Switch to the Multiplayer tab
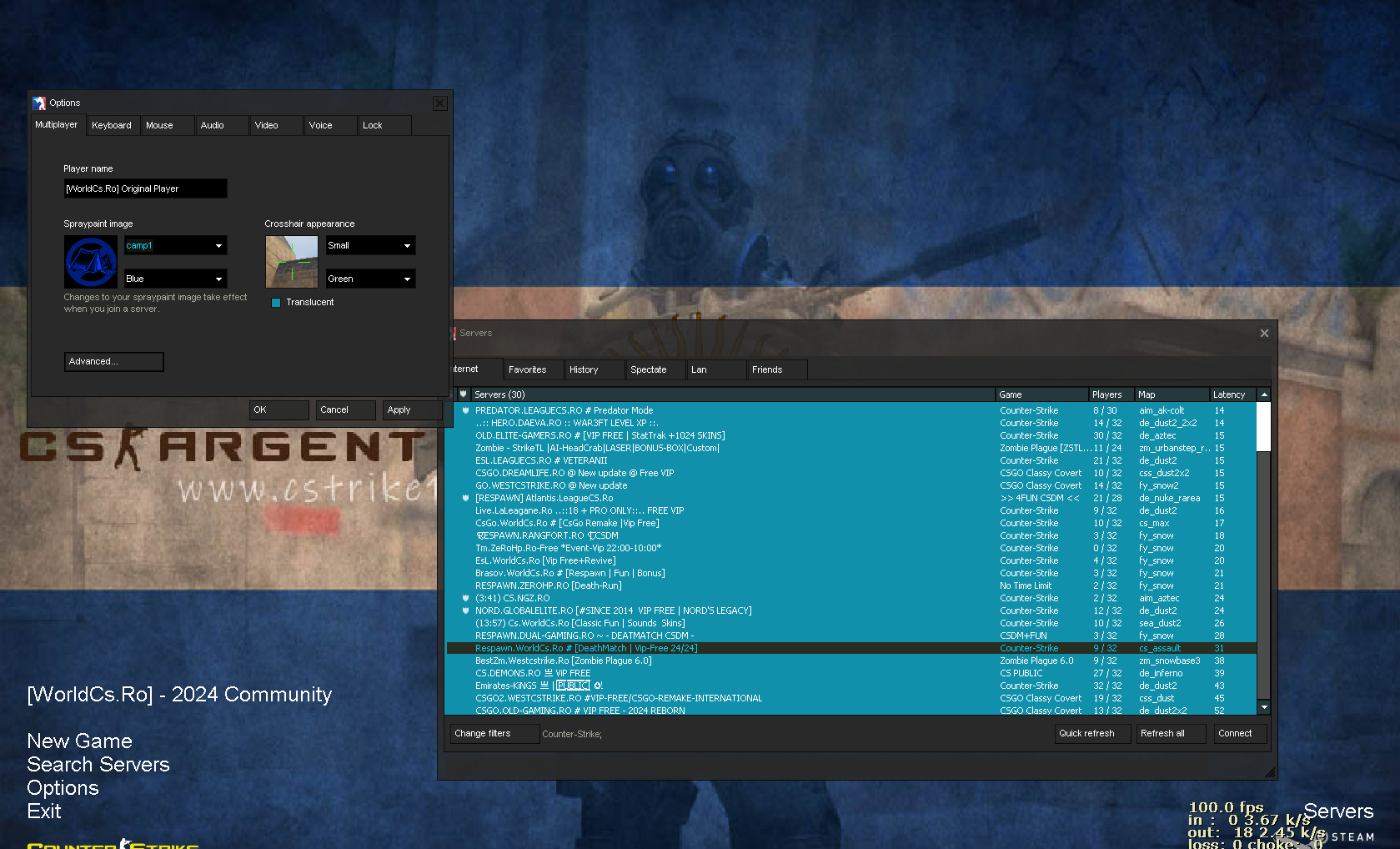Screen dimensions: 1400x849 point(57,125)
